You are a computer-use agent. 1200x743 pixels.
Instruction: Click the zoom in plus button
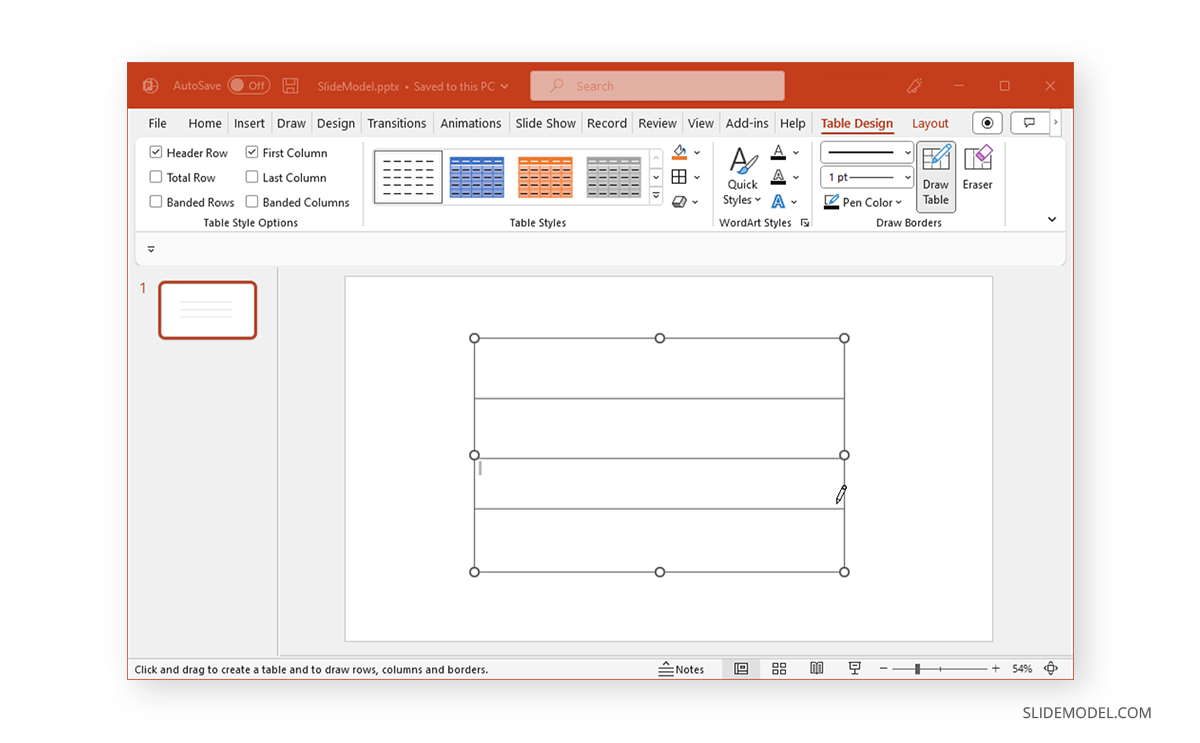tap(996, 669)
